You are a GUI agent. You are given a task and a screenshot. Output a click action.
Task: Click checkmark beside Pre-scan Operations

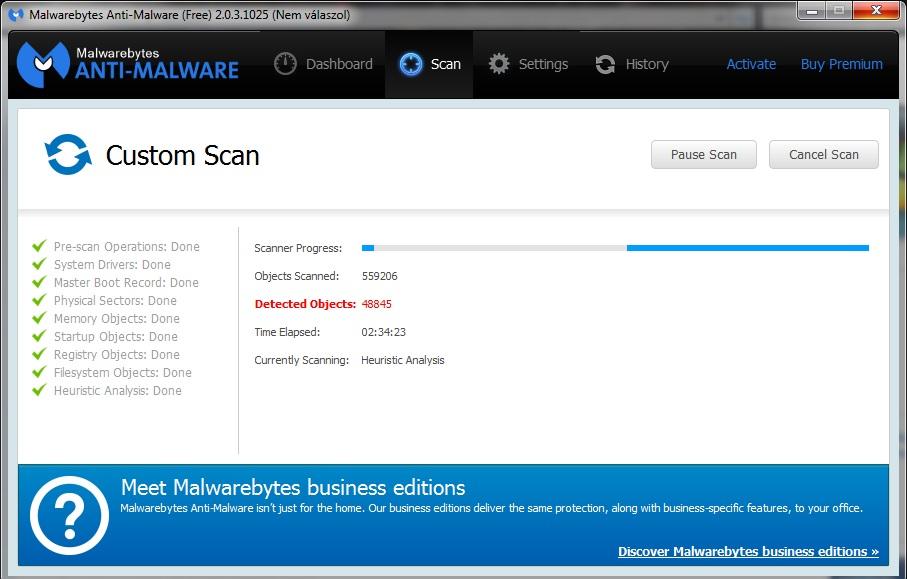point(39,246)
